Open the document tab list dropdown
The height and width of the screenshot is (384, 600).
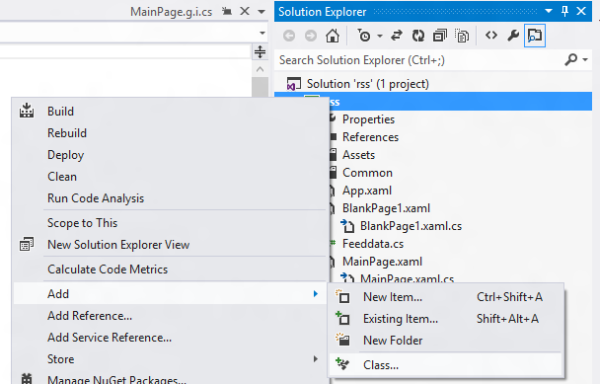tap(261, 12)
